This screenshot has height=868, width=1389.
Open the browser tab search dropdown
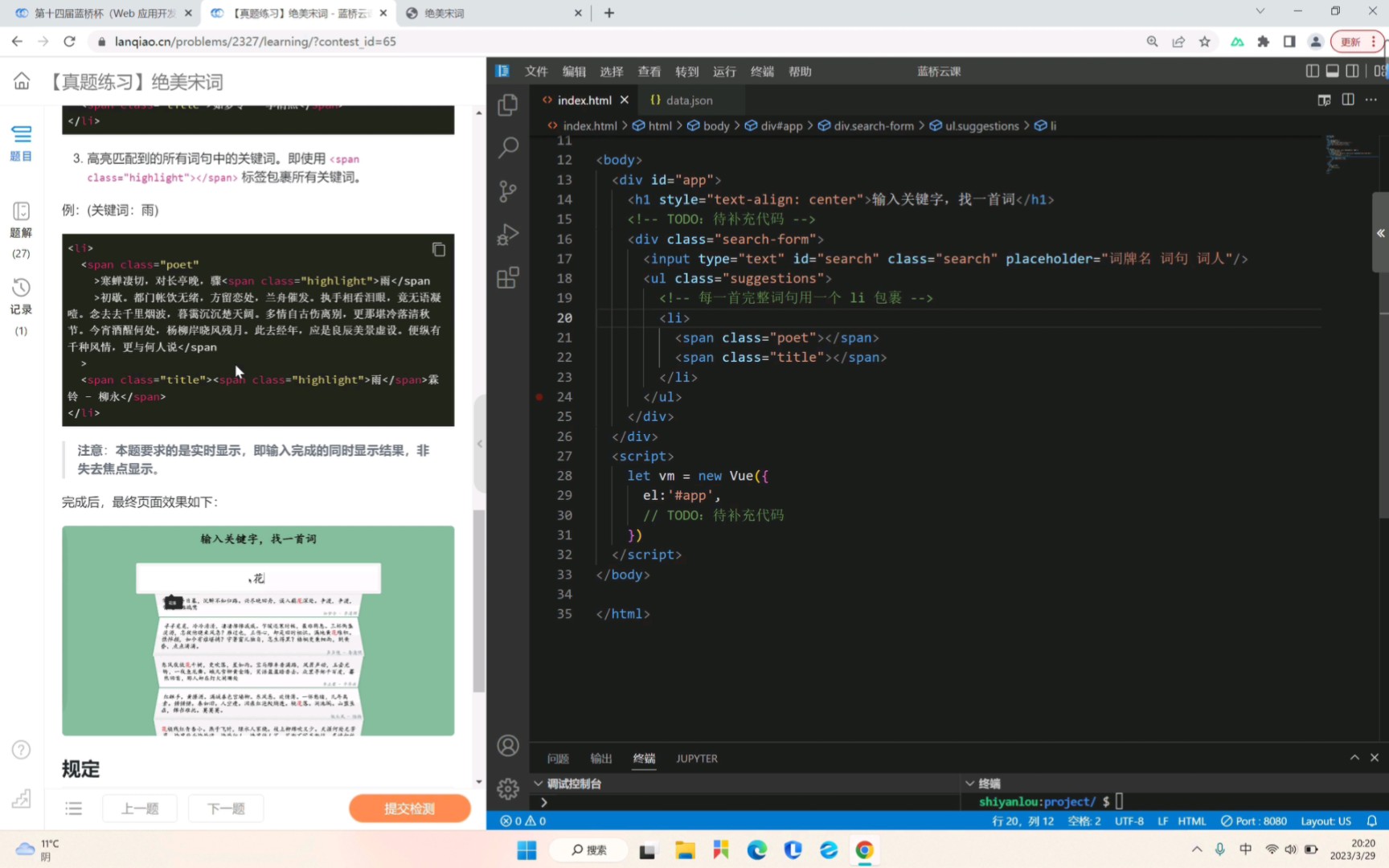click(x=1260, y=11)
